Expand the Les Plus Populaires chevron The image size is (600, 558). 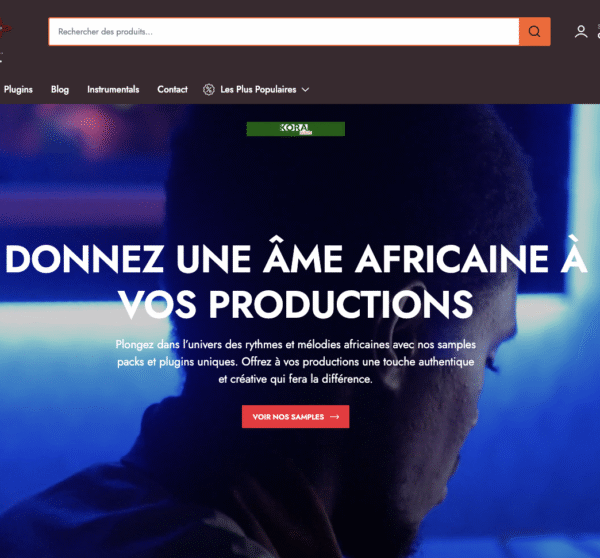(305, 90)
